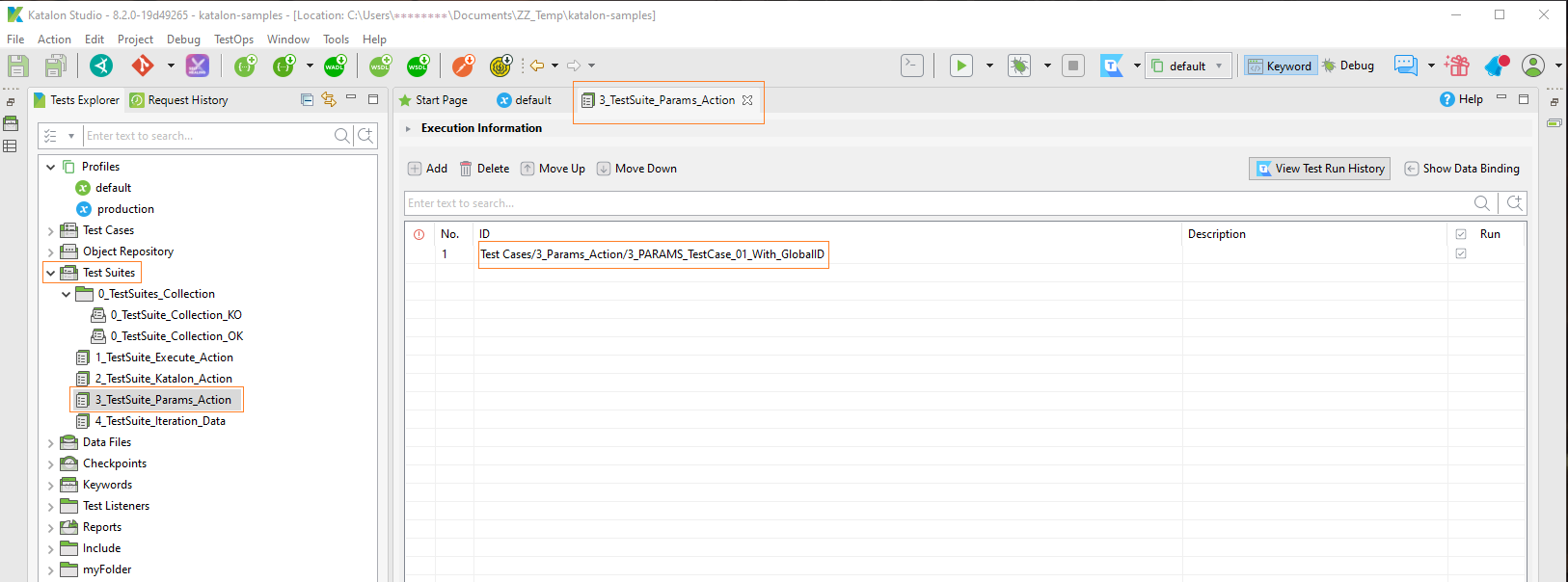This screenshot has height=582, width=1568.
Task: Expand the Test Cases folder
Action: click(51, 230)
